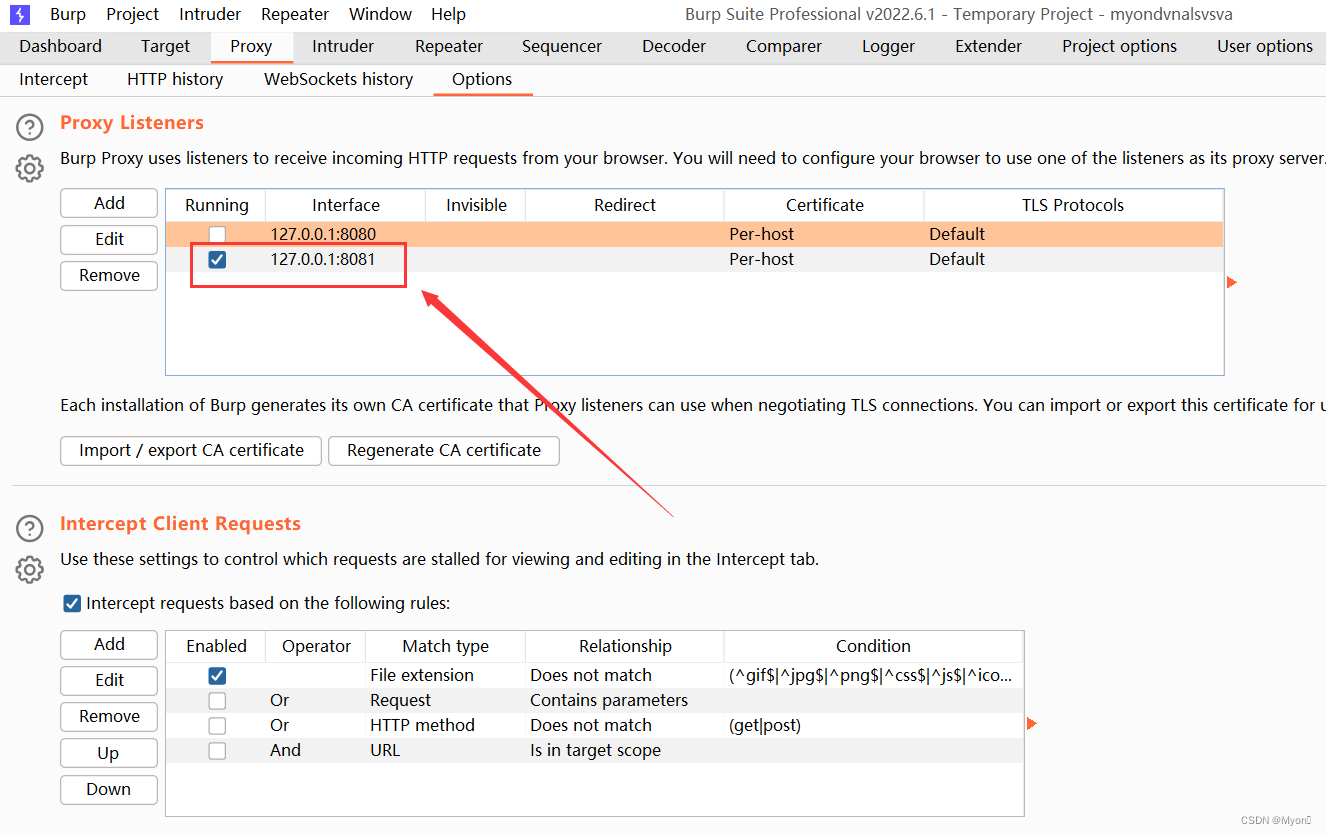
Task: Click Remove under Proxy Listeners
Action: click(x=109, y=275)
